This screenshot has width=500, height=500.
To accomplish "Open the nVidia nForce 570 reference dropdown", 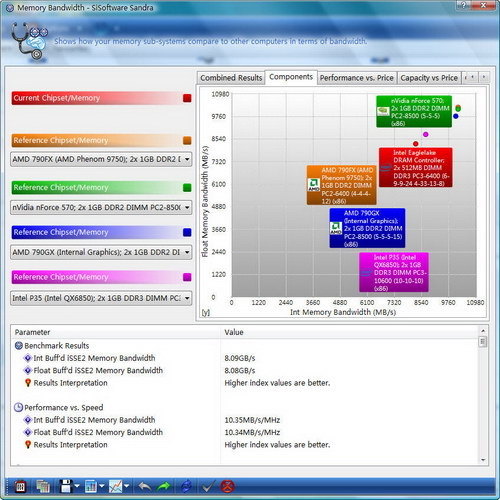I will [x=101, y=207].
